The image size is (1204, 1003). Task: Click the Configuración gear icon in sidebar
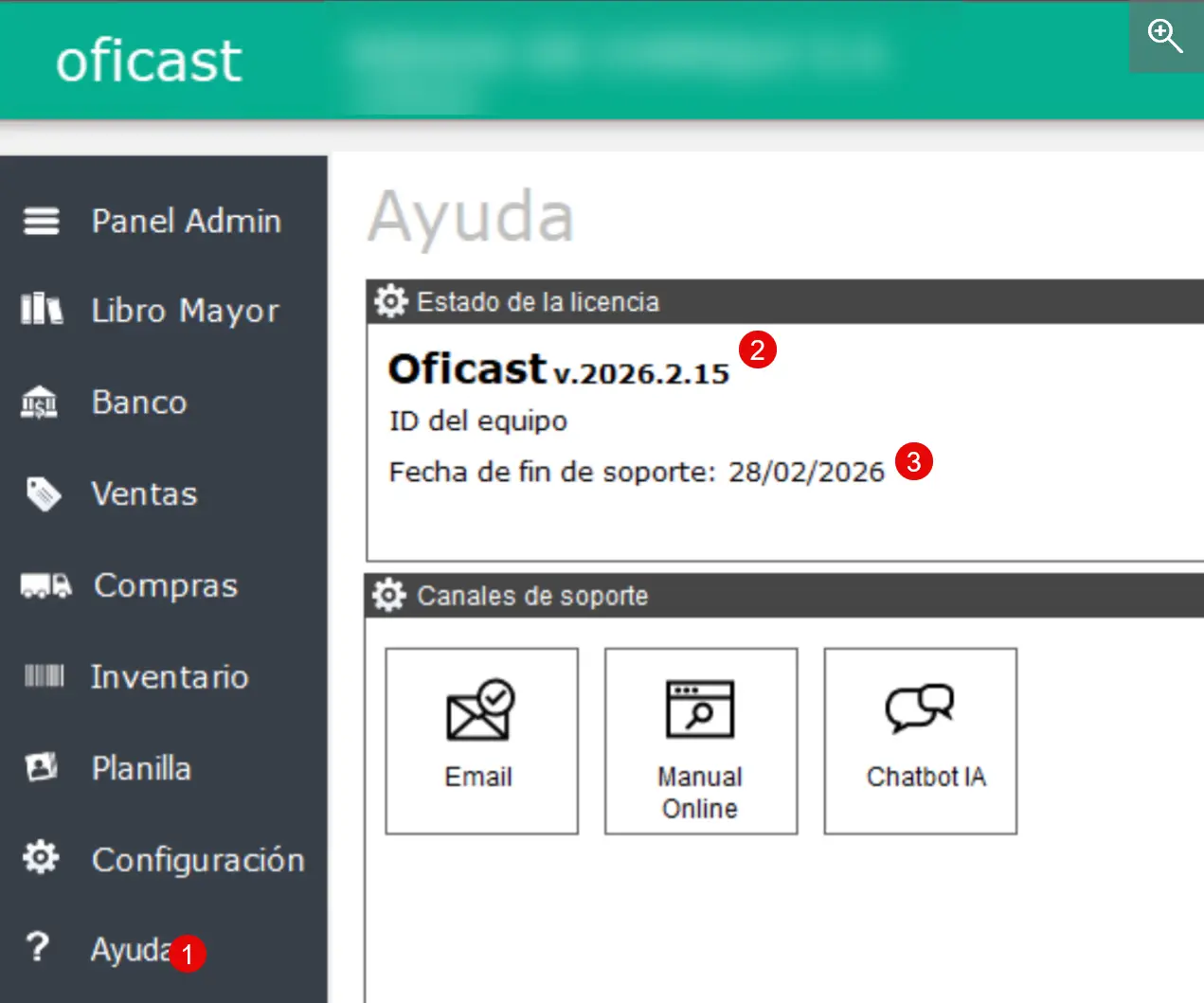(x=41, y=858)
